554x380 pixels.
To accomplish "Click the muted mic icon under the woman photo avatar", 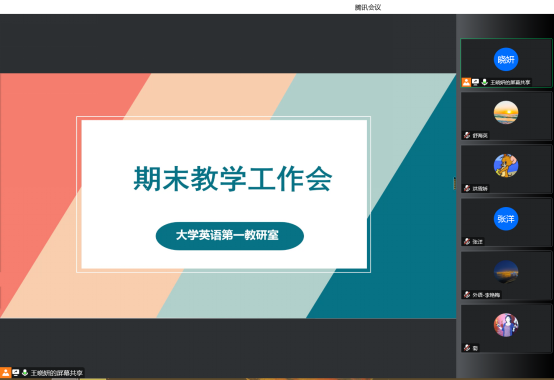I will [467, 348].
